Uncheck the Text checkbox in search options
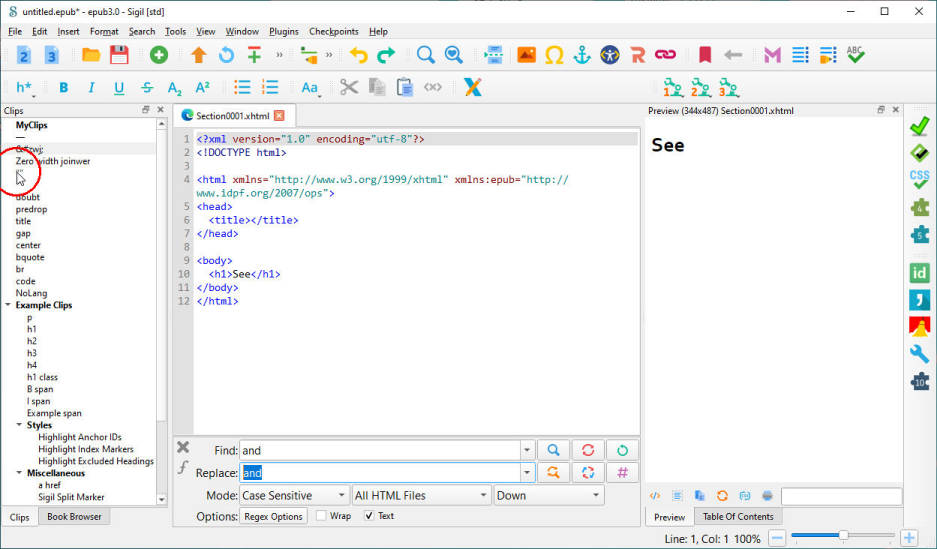Screen dimensions: 937x549 click(369, 516)
